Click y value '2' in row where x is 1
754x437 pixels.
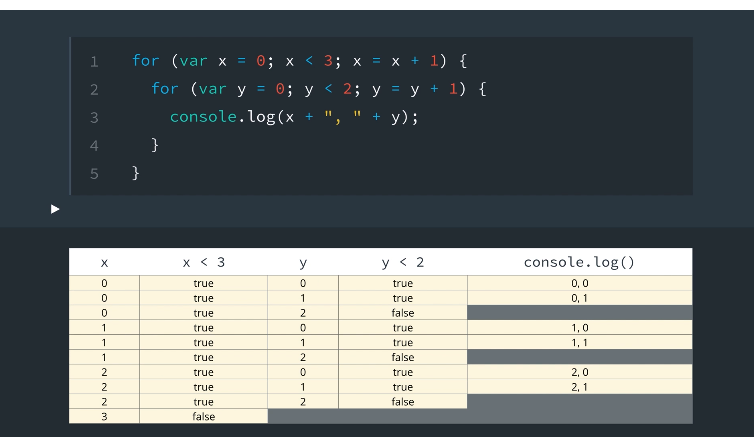click(x=303, y=357)
